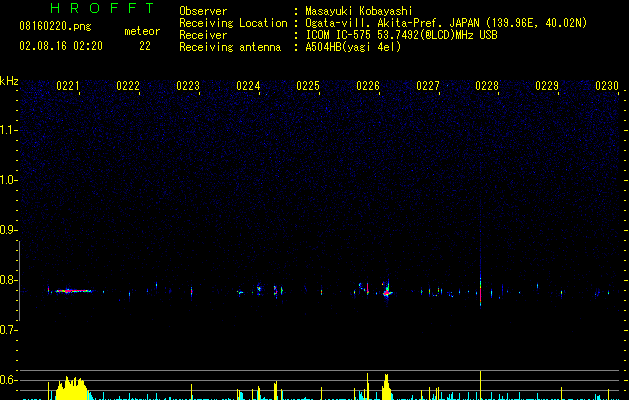Click the 0221 time marker
The width and height of the screenshot is (629, 400).
(x=68, y=86)
